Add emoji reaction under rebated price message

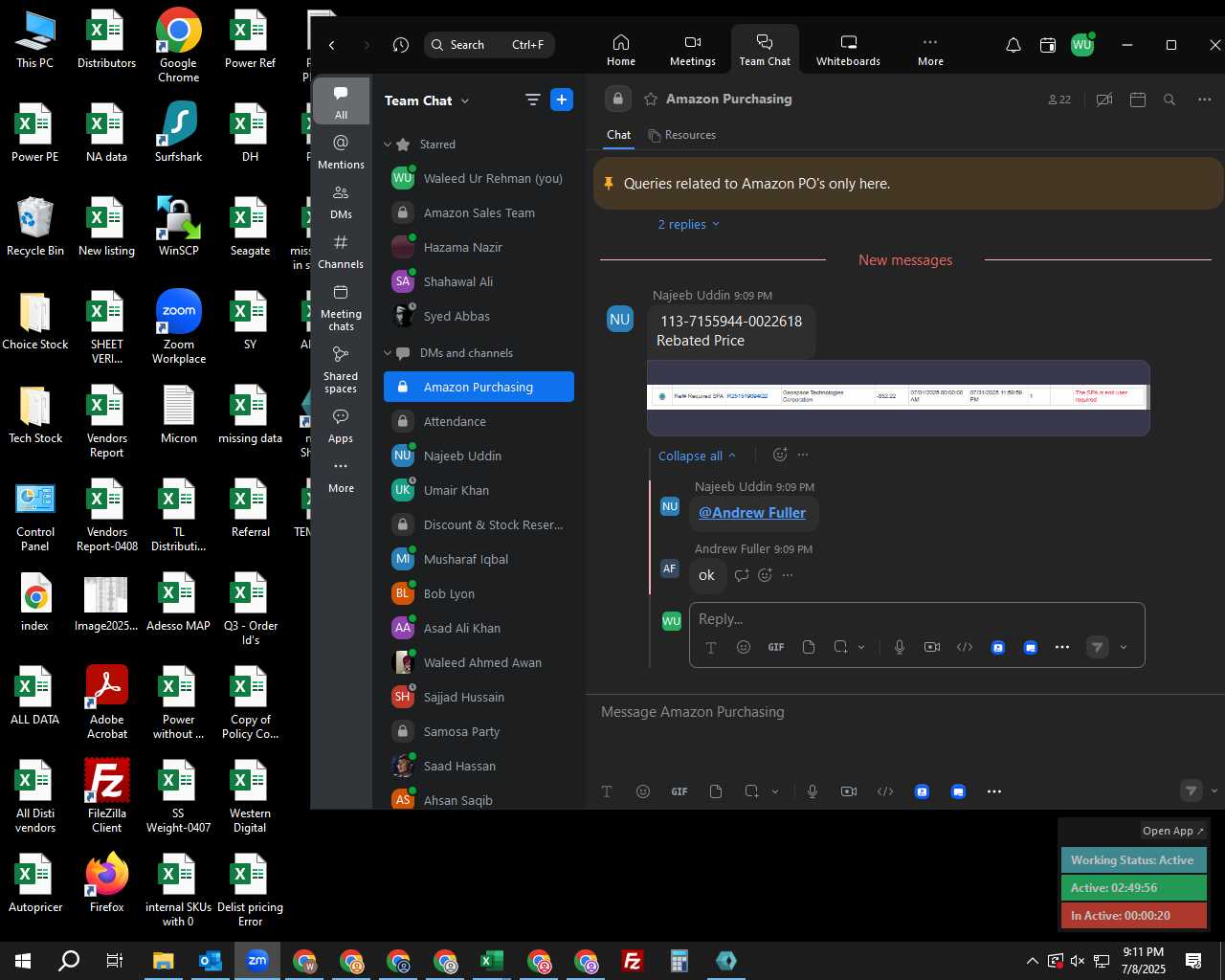[x=780, y=455]
